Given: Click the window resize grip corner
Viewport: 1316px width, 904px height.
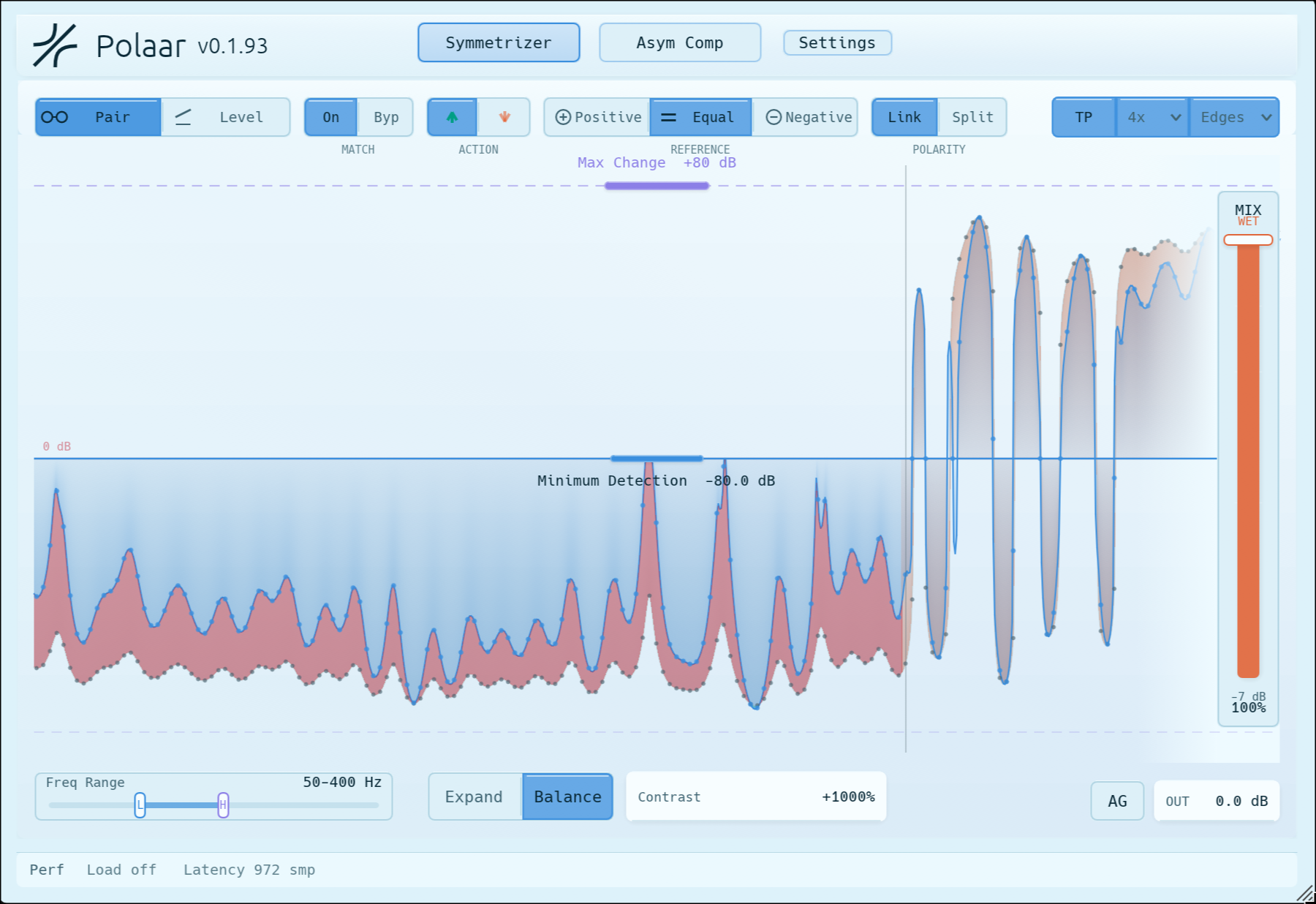Looking at the screenshot, I should click(1304, 893).
